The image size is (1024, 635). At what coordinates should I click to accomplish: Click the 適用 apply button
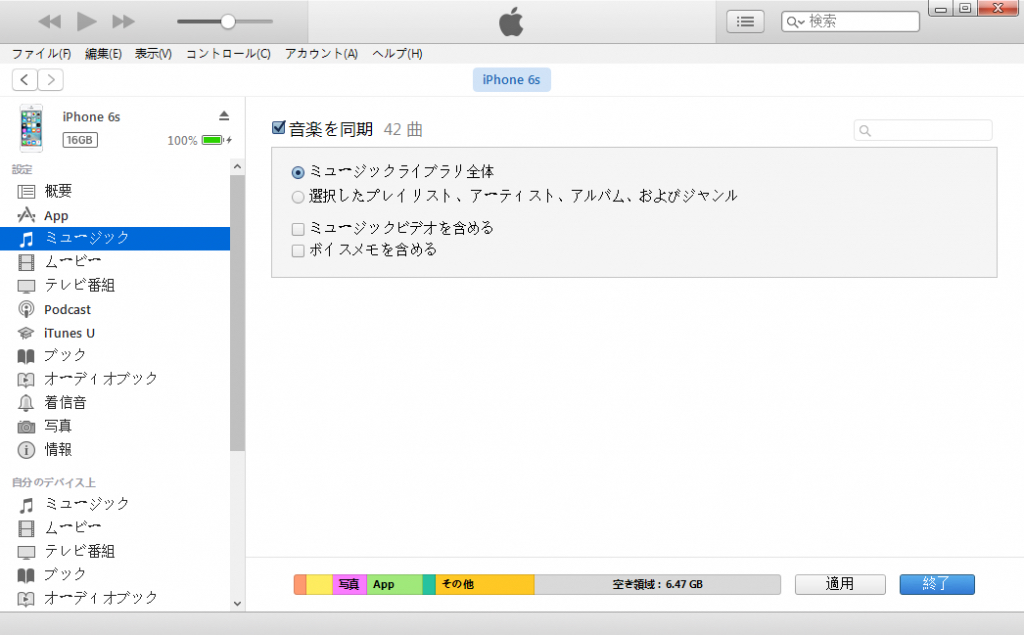[840, 584]
